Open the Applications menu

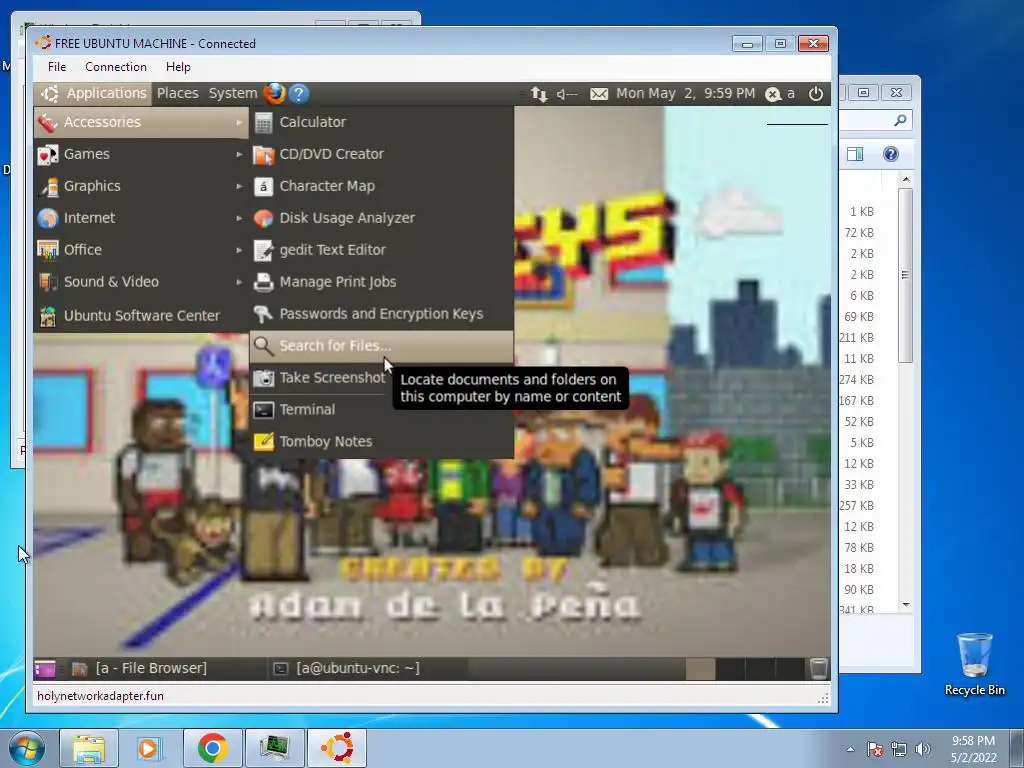tap(93, 93)
